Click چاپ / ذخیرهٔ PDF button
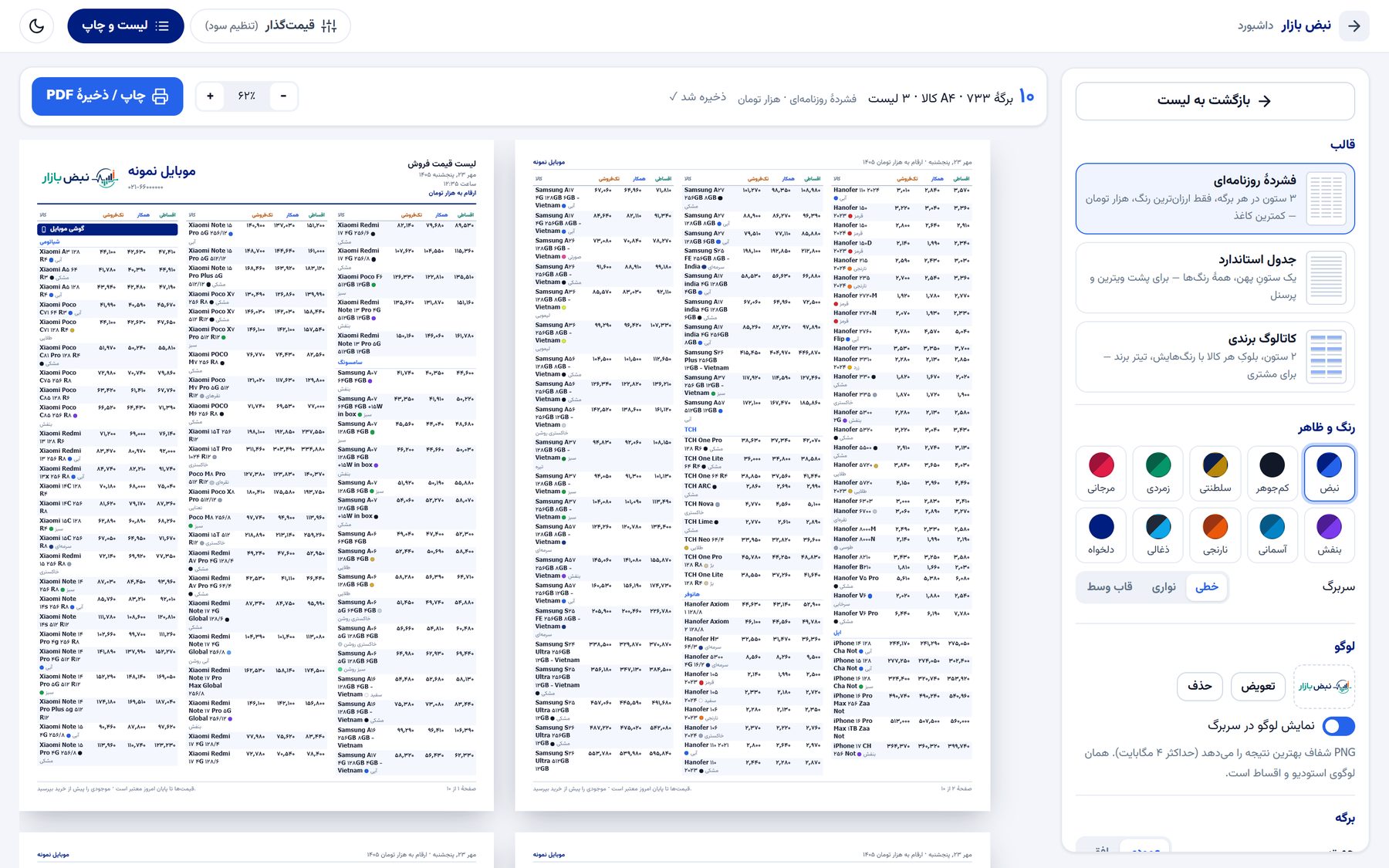Viewport: 1389px width, 868px height. (x=107, y=96)
